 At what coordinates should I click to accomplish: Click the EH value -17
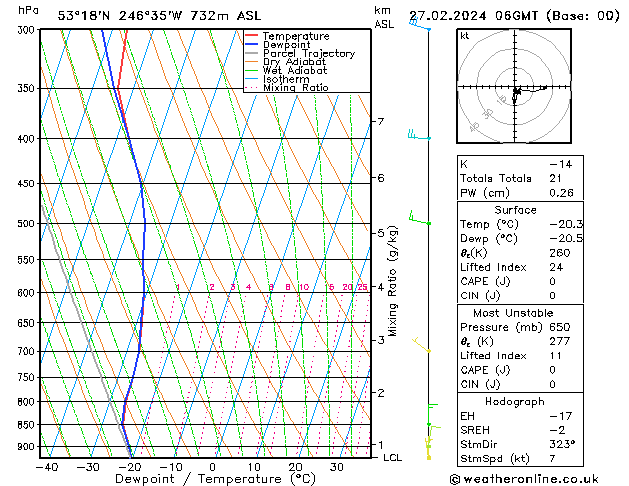click(x=561, y=416)
